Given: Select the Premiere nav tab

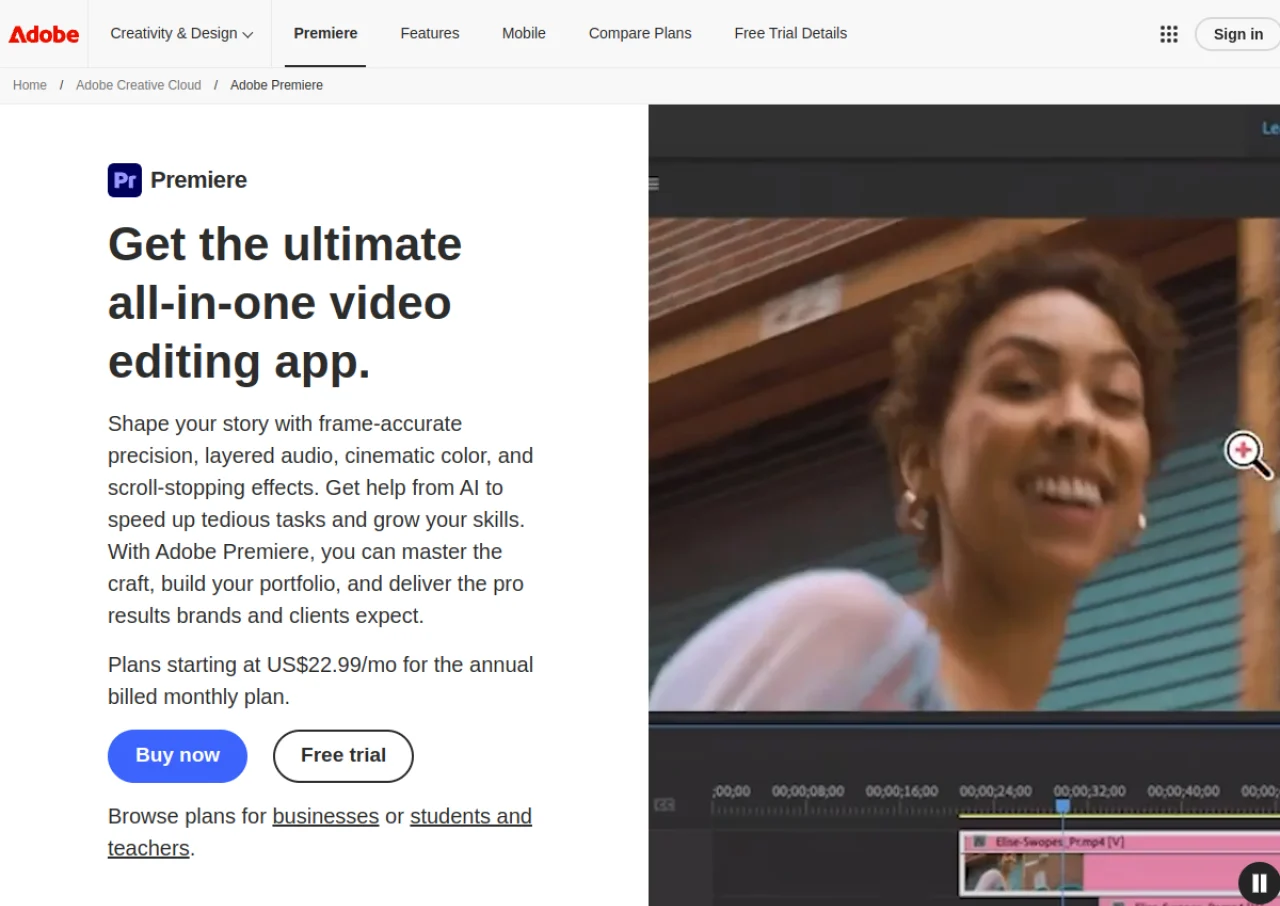Looking at the screenshot, I should tap(325, 33).
